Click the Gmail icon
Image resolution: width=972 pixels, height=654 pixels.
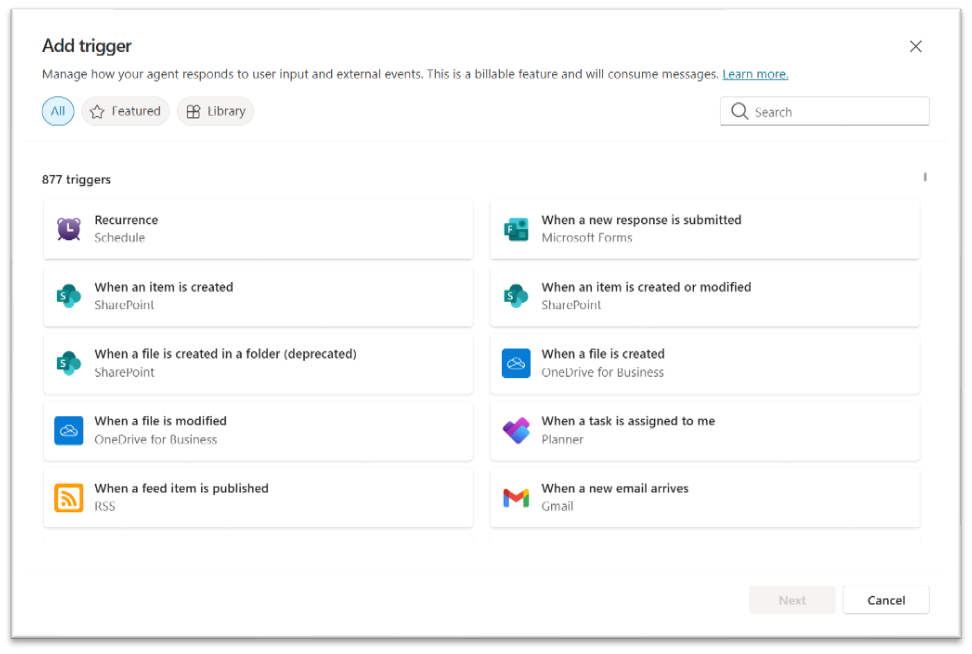[x=515, y=497]
